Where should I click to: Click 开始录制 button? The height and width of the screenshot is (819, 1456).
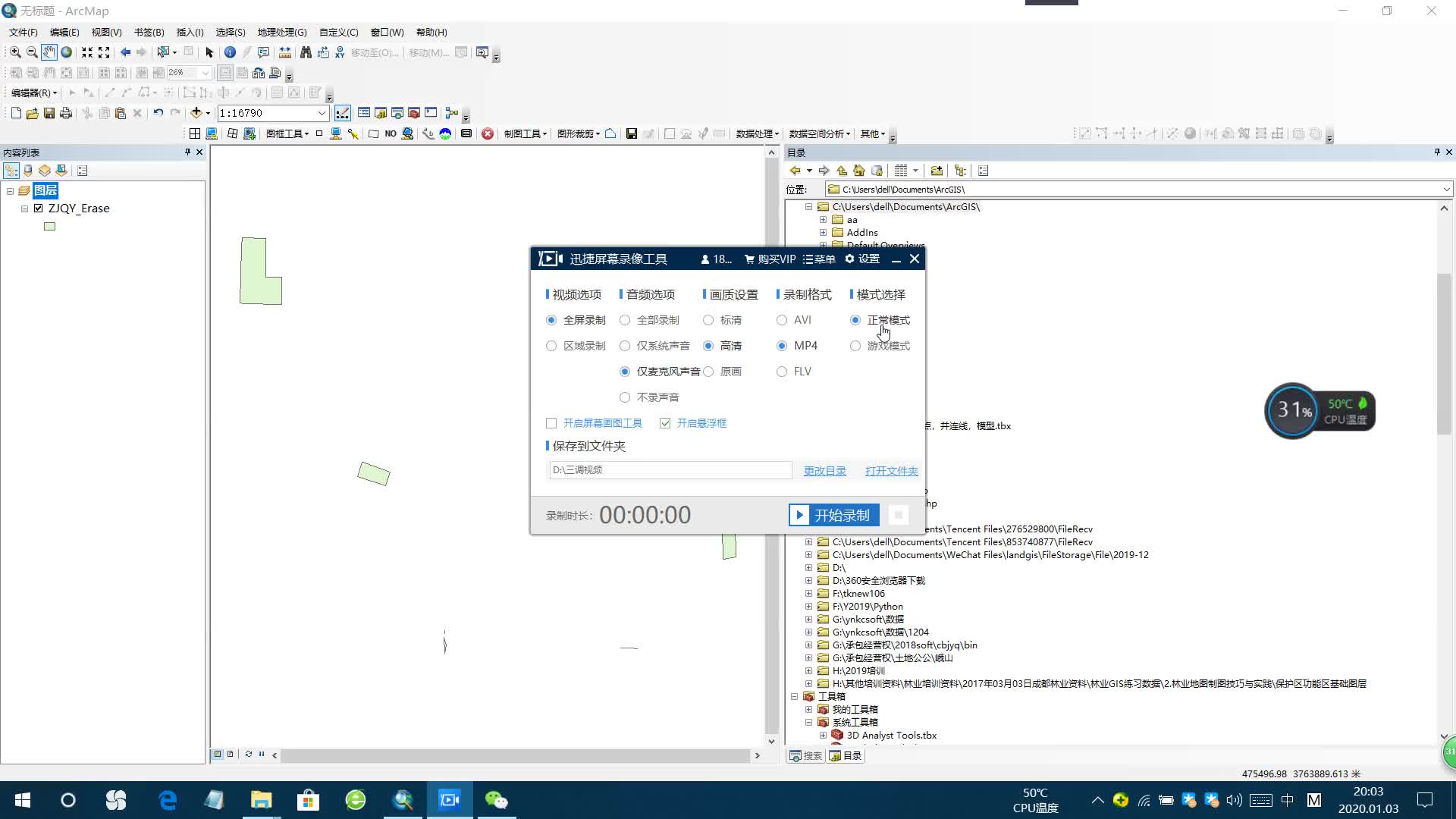point(833,516)
